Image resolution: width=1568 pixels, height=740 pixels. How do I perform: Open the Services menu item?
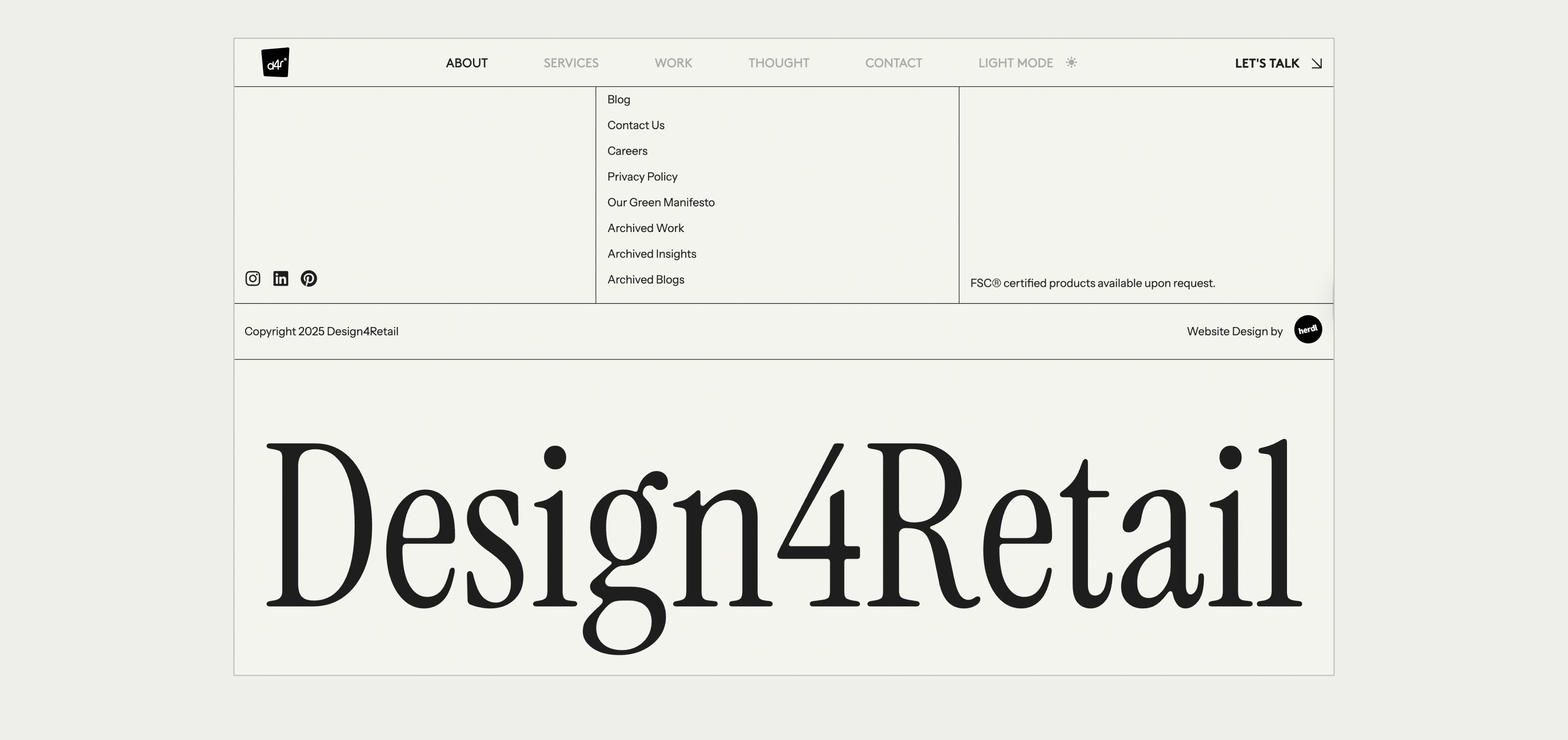pyautogui.click(x=571, y=63)
